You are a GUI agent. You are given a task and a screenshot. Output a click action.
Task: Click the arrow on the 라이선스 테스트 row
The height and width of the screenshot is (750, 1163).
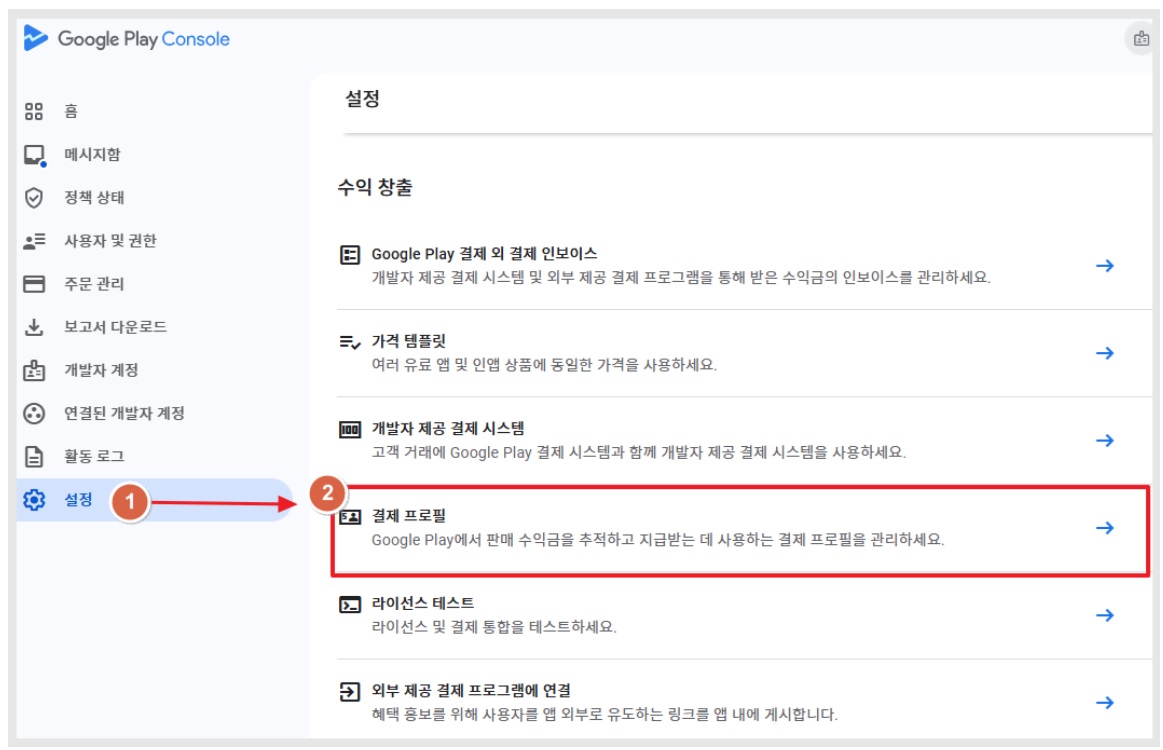coord(1104,616)
